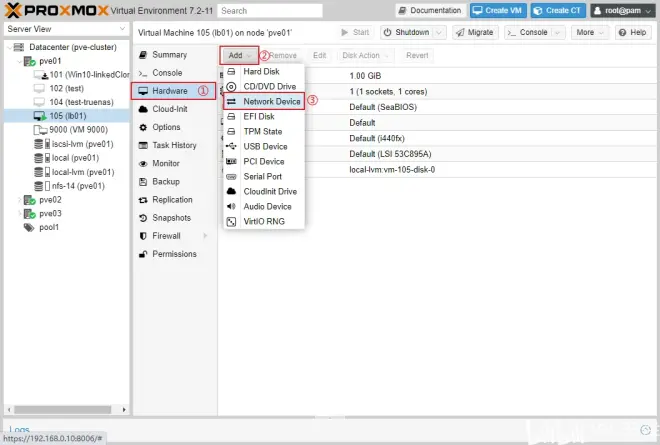660x445 pixels.
Task: Expand the Firewall submenu arrow
Action: (205, 236)
